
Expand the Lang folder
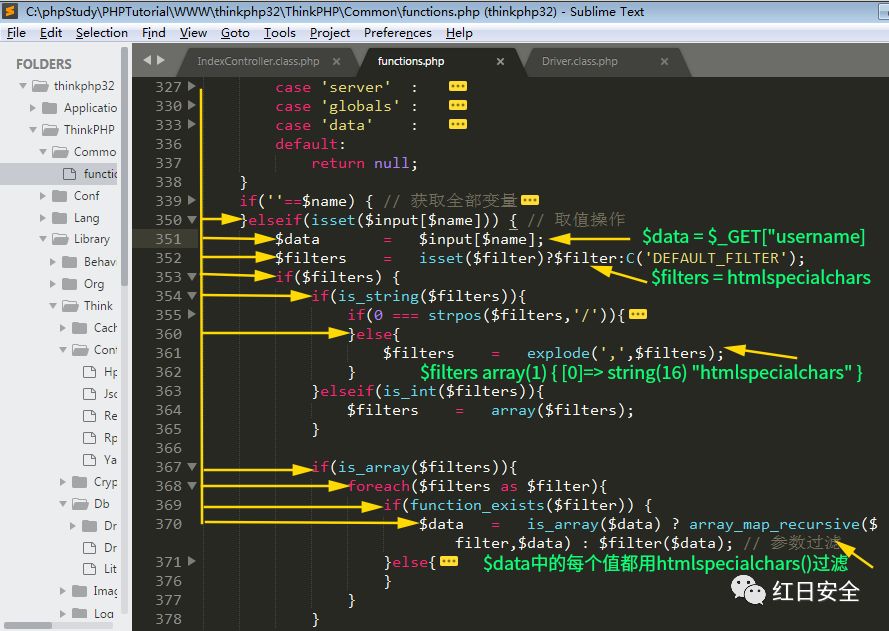(43, 218)
